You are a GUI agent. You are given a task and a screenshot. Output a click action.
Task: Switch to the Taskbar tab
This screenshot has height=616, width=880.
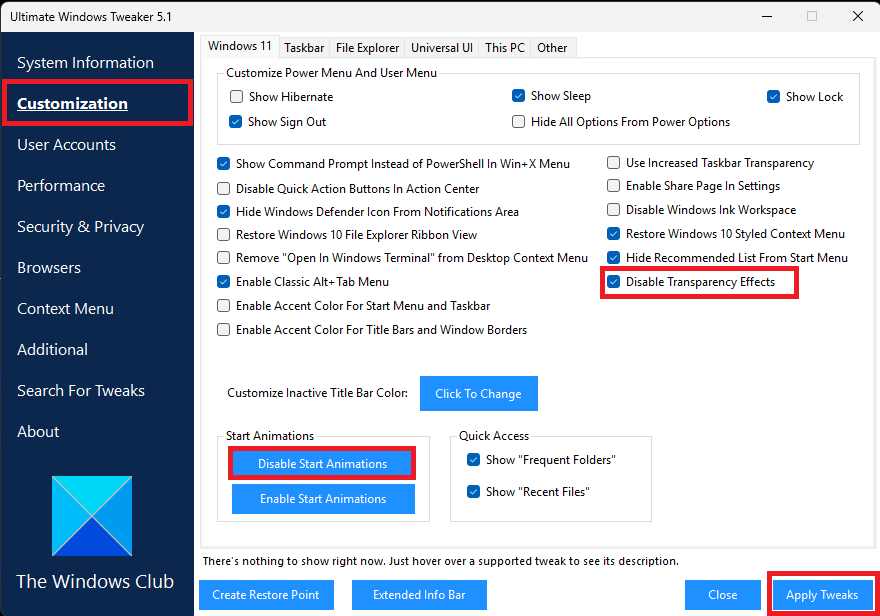303,47
